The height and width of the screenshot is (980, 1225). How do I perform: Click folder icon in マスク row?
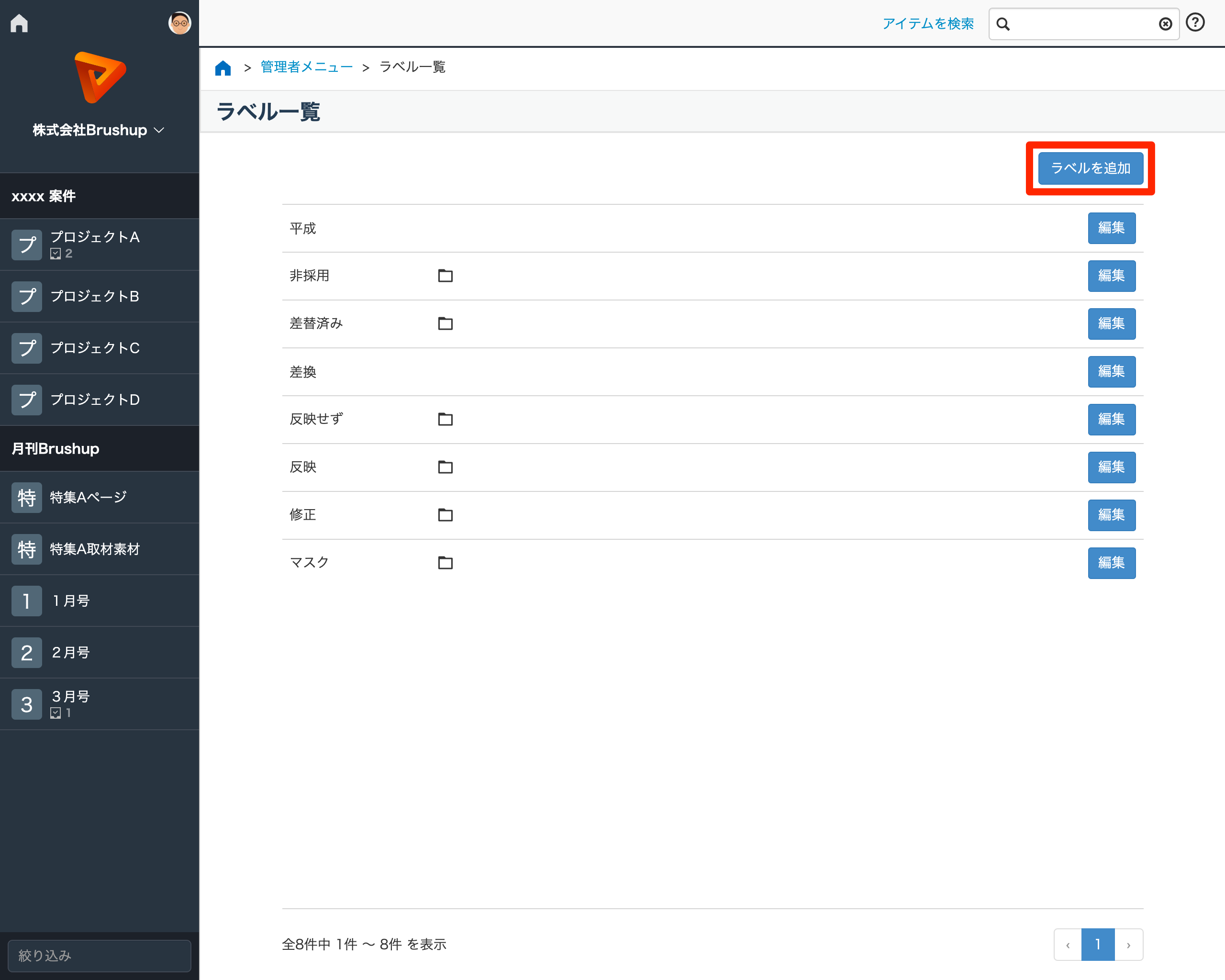tap(445, 563)
